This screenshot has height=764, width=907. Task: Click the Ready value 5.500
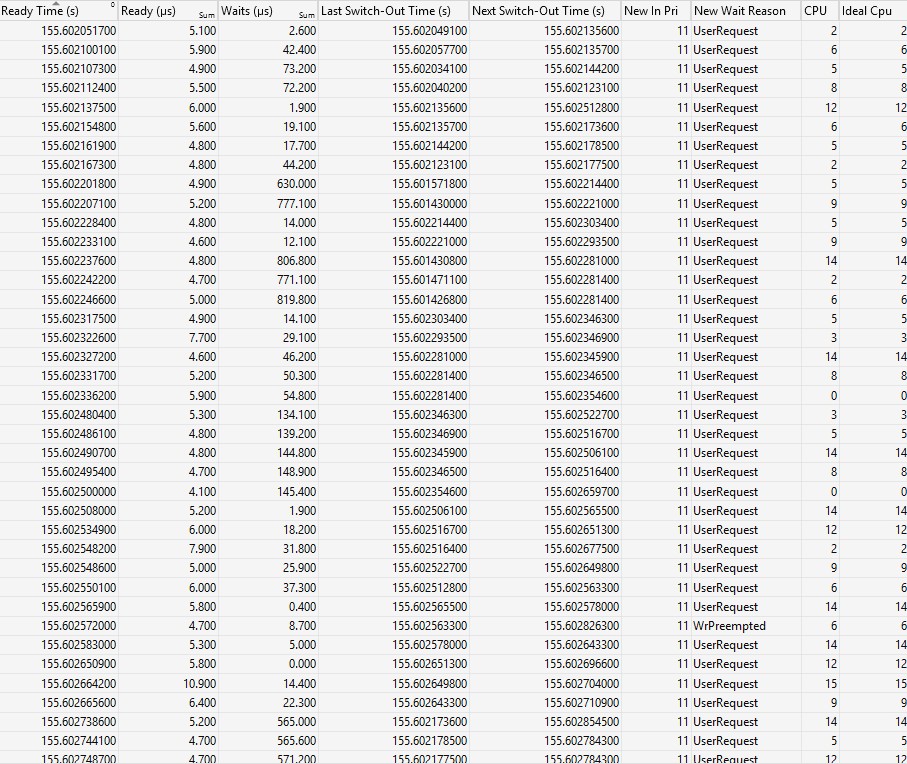click(202, 88)
